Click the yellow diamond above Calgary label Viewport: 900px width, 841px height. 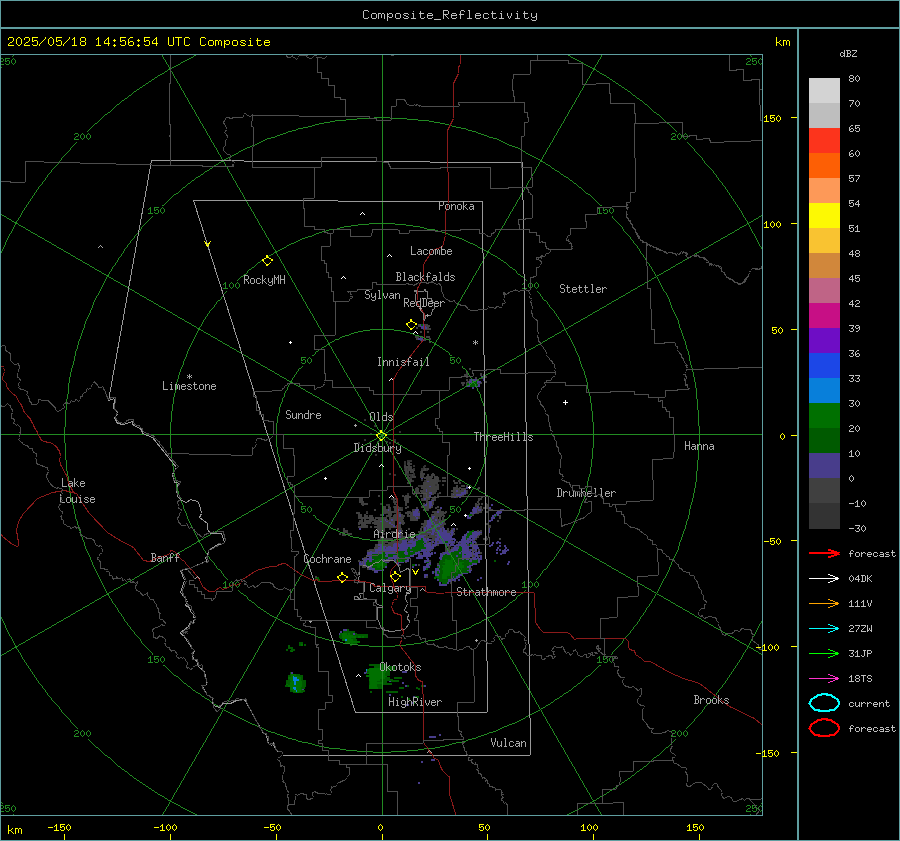[395, 576]
